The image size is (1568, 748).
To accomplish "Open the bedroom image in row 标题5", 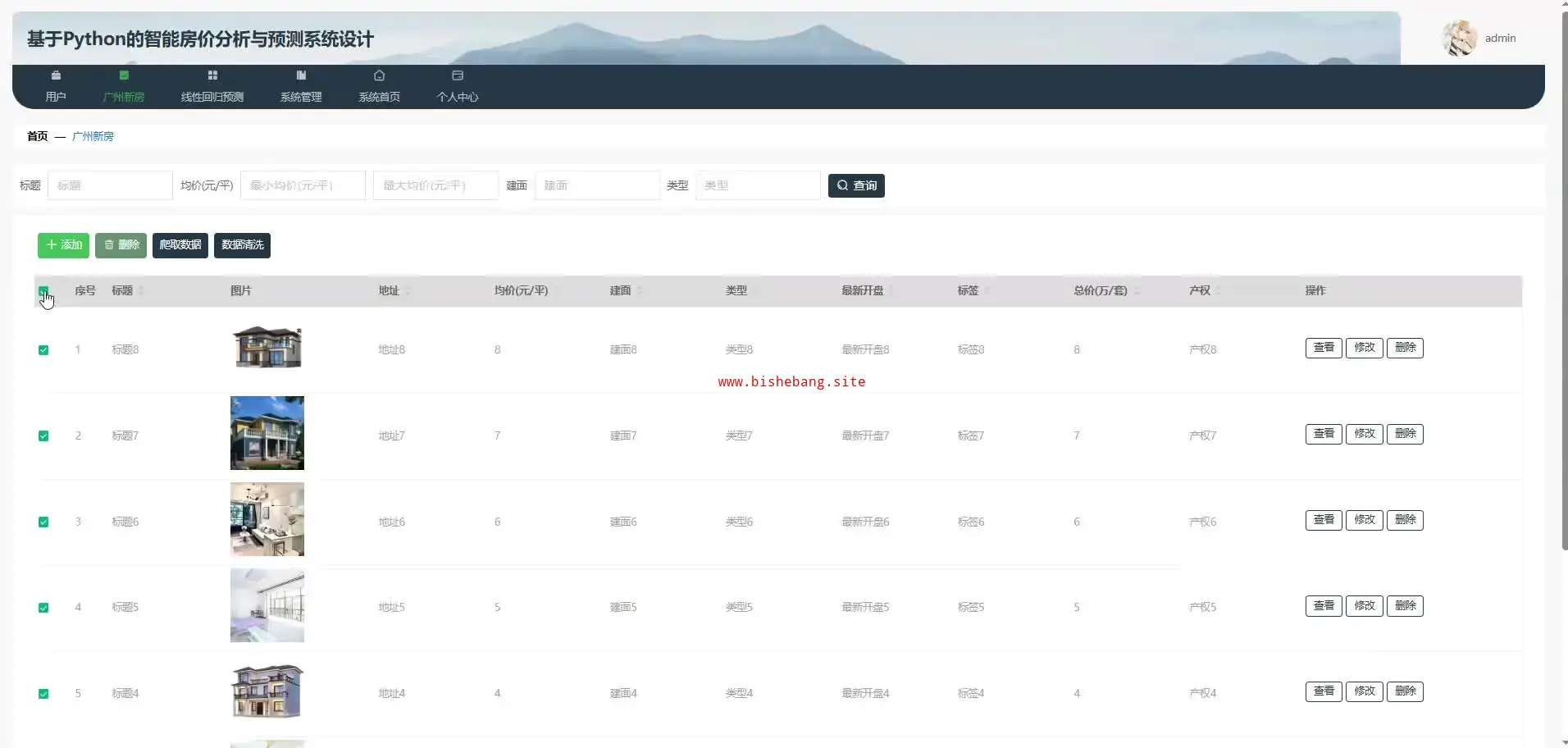I will pyautogui.click(x=267, y=605).
